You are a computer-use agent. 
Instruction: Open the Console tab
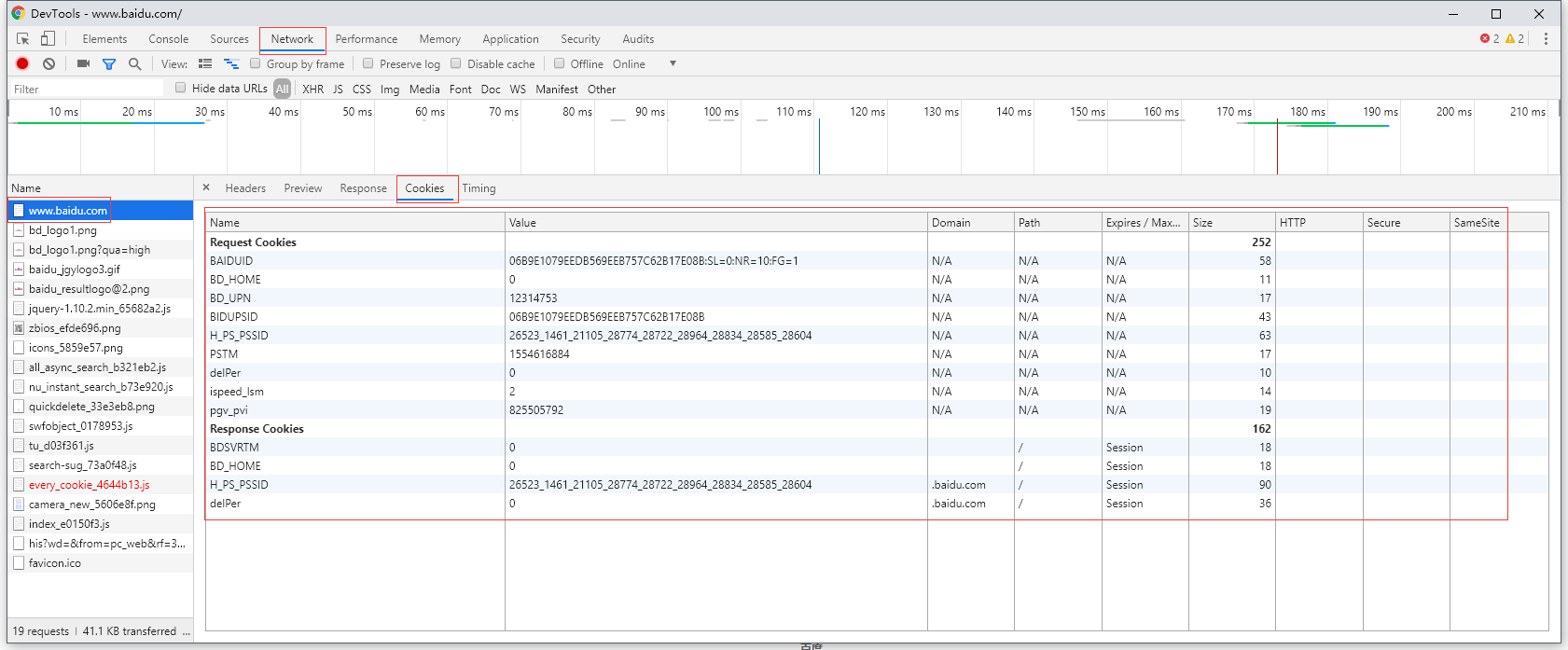(x=169, y=39)
